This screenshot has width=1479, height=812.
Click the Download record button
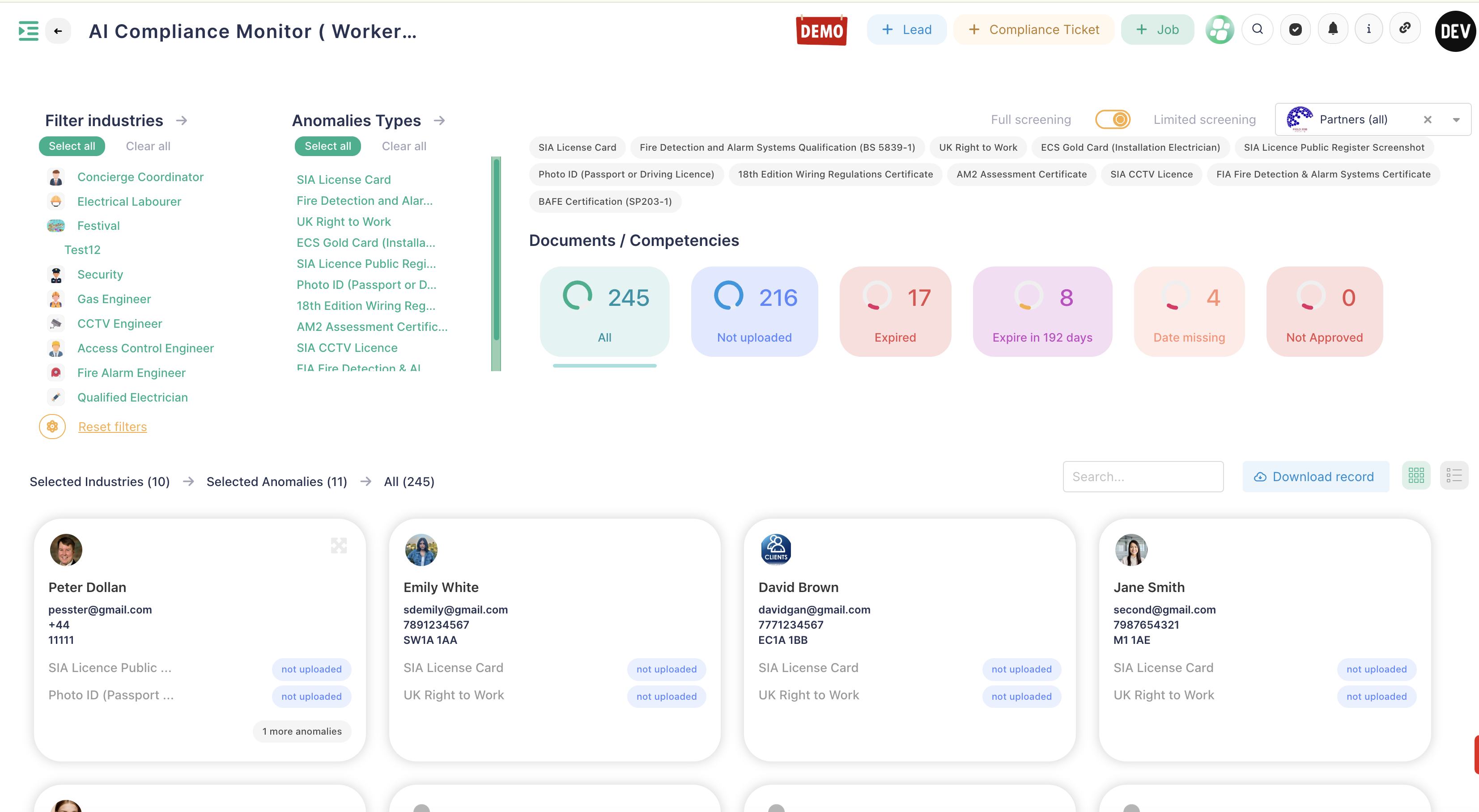(x=1315, y=476)
